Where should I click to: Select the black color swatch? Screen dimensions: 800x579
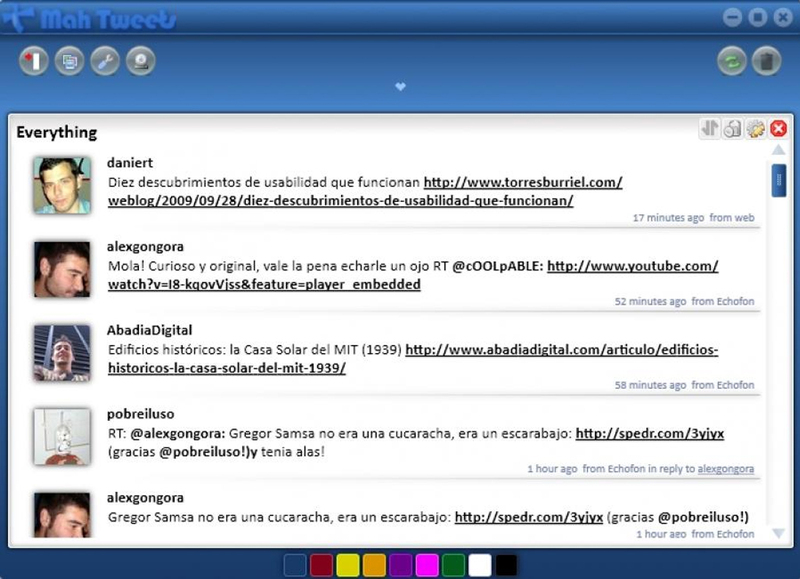(506, 565)
